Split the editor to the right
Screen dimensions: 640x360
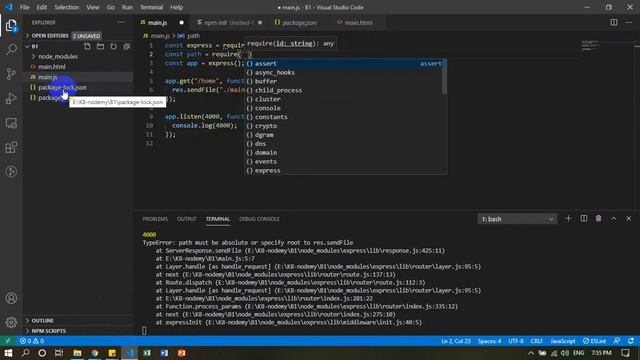613,22
